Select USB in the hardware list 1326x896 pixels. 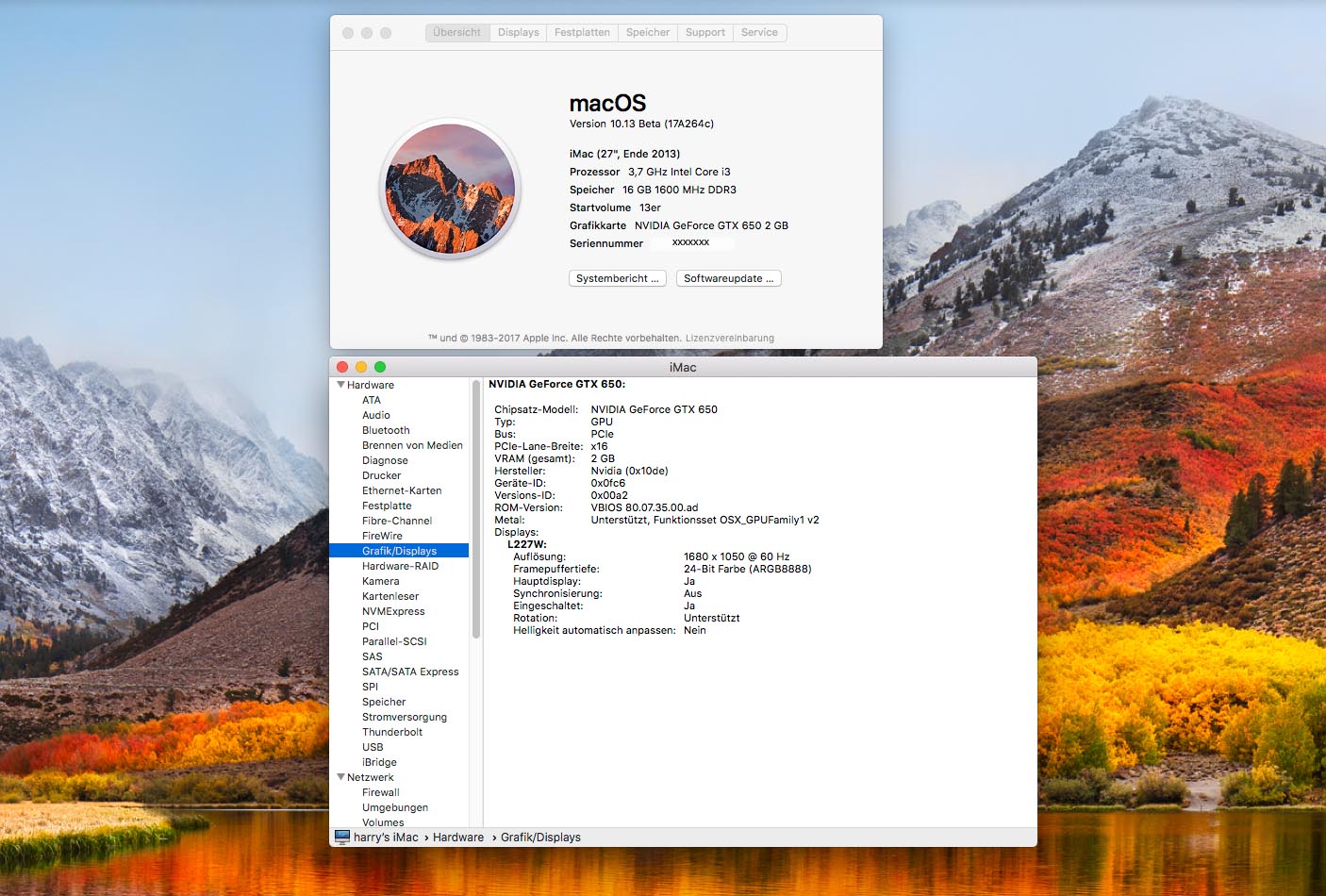pos(373,747)
